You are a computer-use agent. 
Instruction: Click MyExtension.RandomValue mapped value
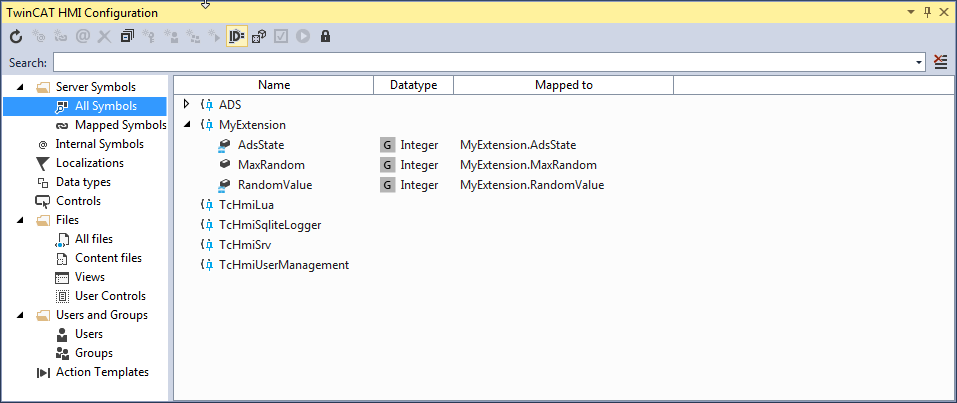(x=532, y=185)
